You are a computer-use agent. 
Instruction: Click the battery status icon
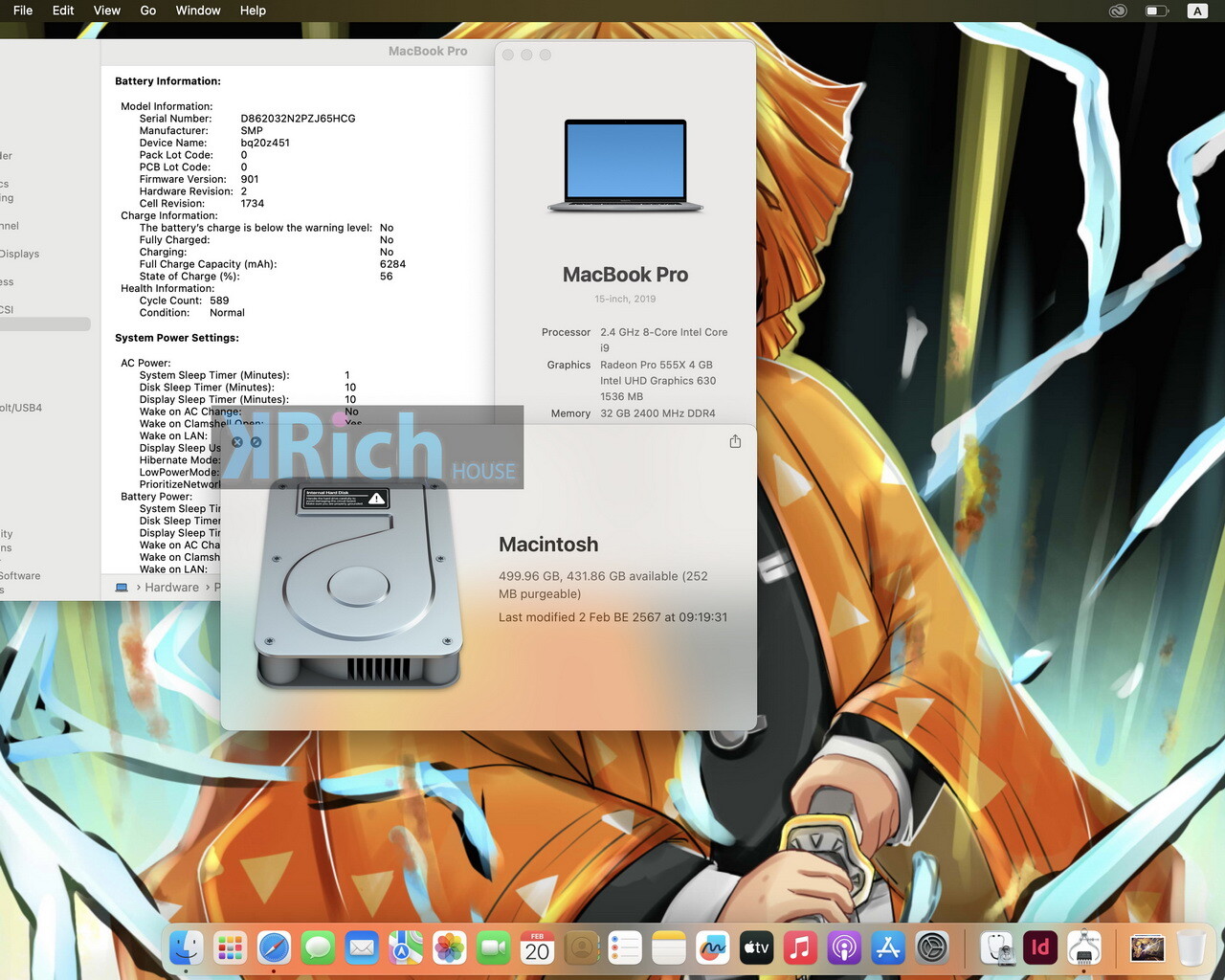1157,11
